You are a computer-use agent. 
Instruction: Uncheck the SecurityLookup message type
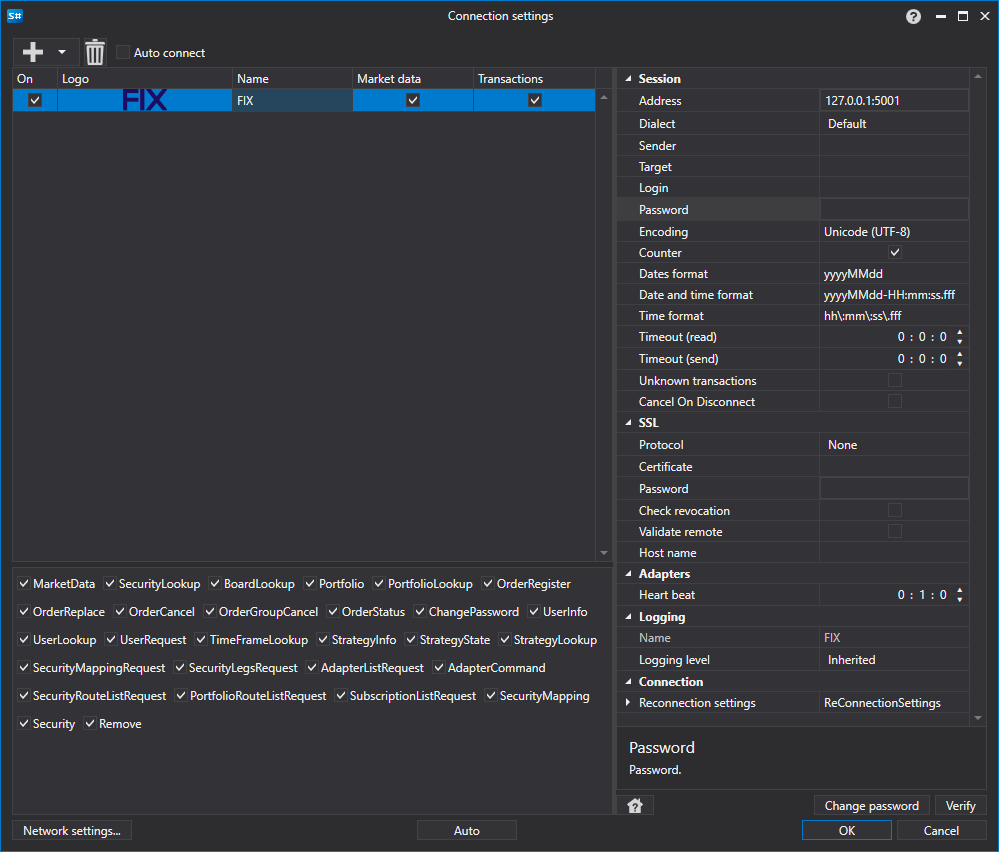click(110, 583)
